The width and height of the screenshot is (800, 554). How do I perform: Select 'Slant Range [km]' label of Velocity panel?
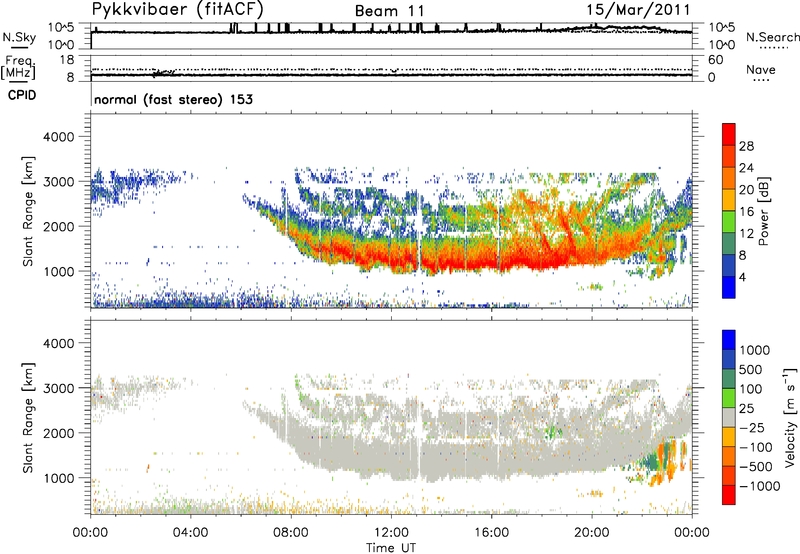tap(28, 418)
